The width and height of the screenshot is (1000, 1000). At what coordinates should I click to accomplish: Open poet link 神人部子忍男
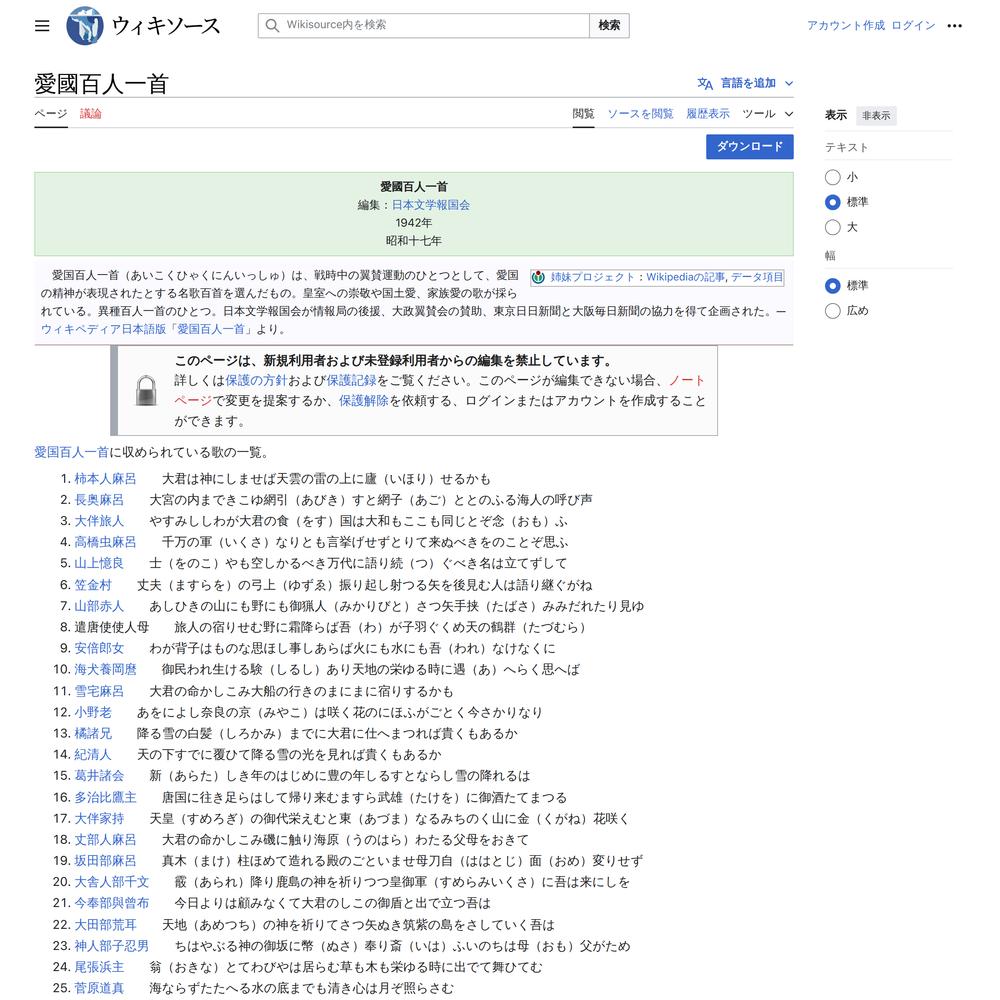point(112,946)
